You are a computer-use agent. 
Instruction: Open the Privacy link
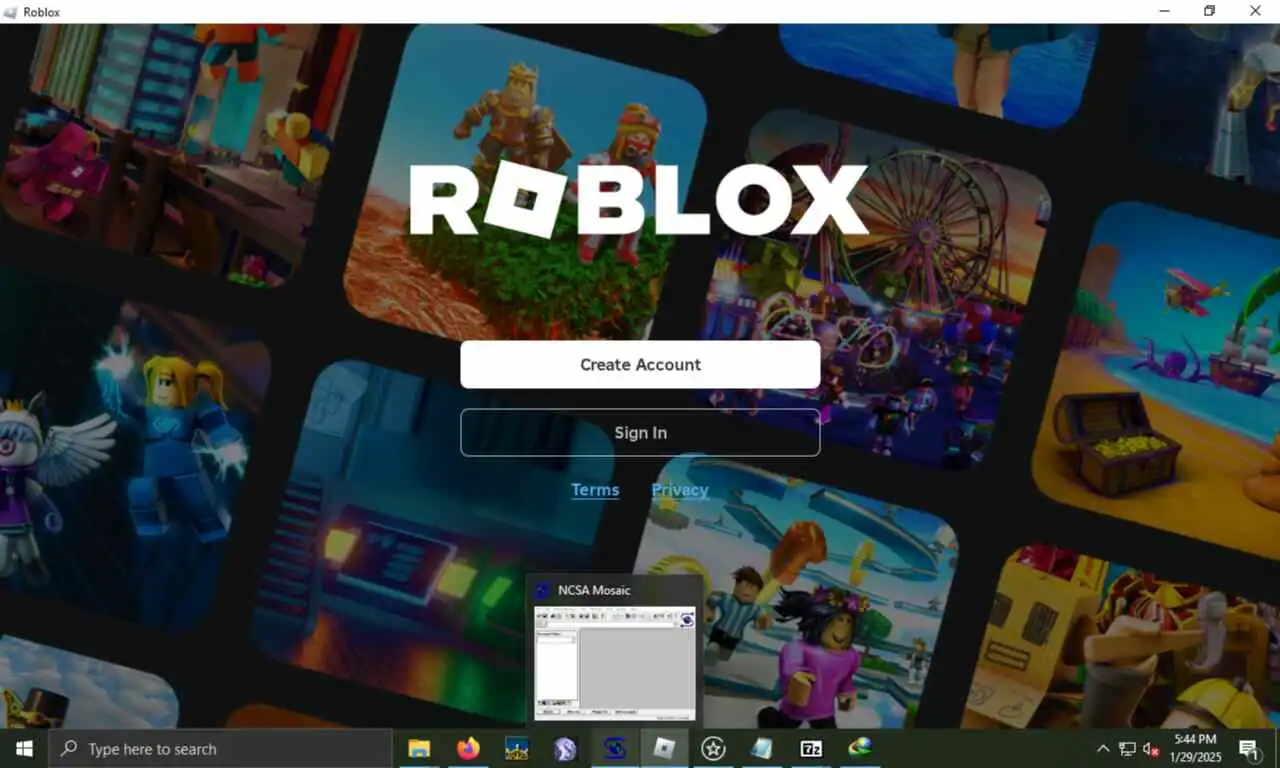point(680,490)
